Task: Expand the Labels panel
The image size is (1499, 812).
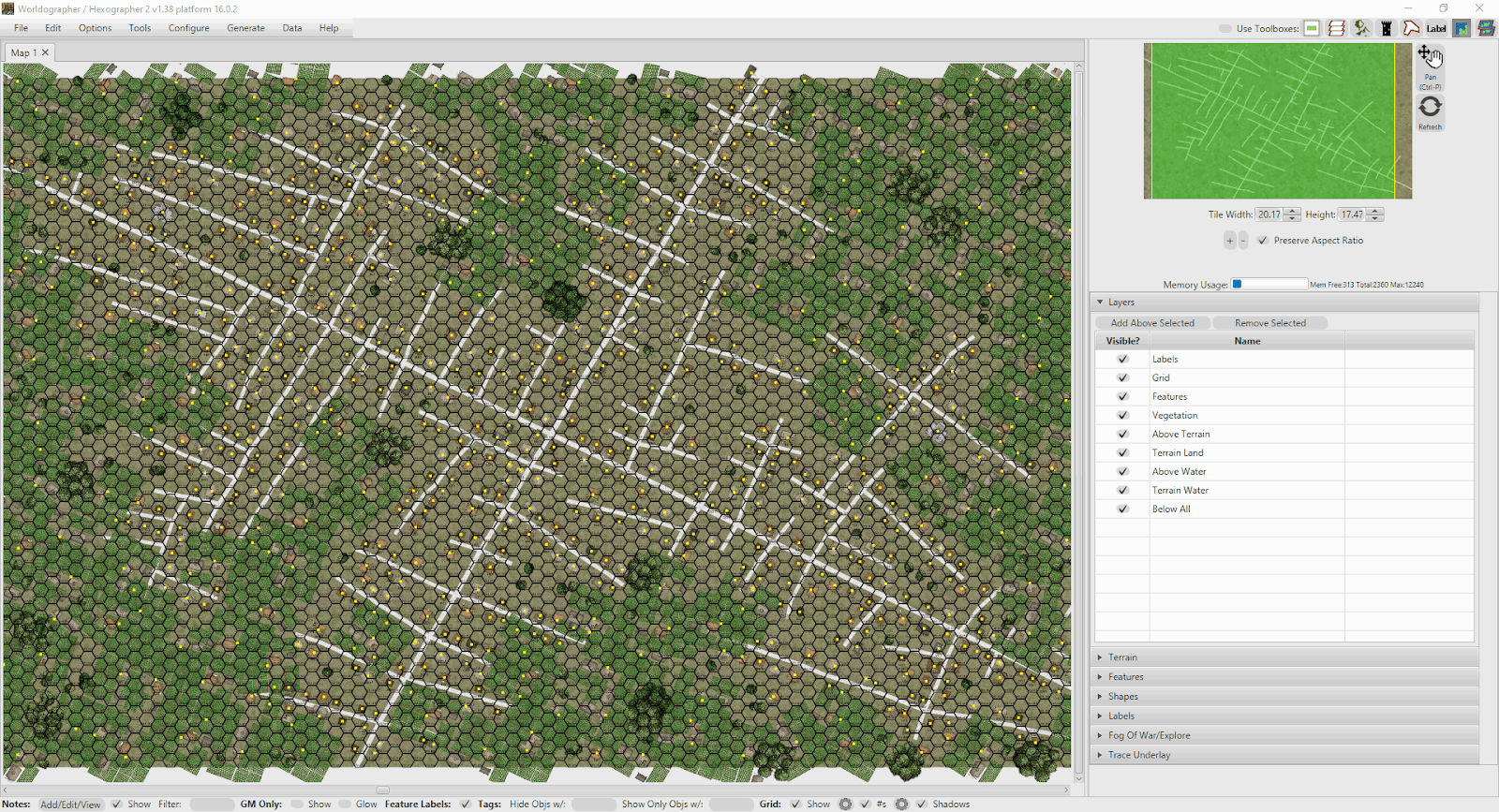Action: click(x=1284, y=716)
